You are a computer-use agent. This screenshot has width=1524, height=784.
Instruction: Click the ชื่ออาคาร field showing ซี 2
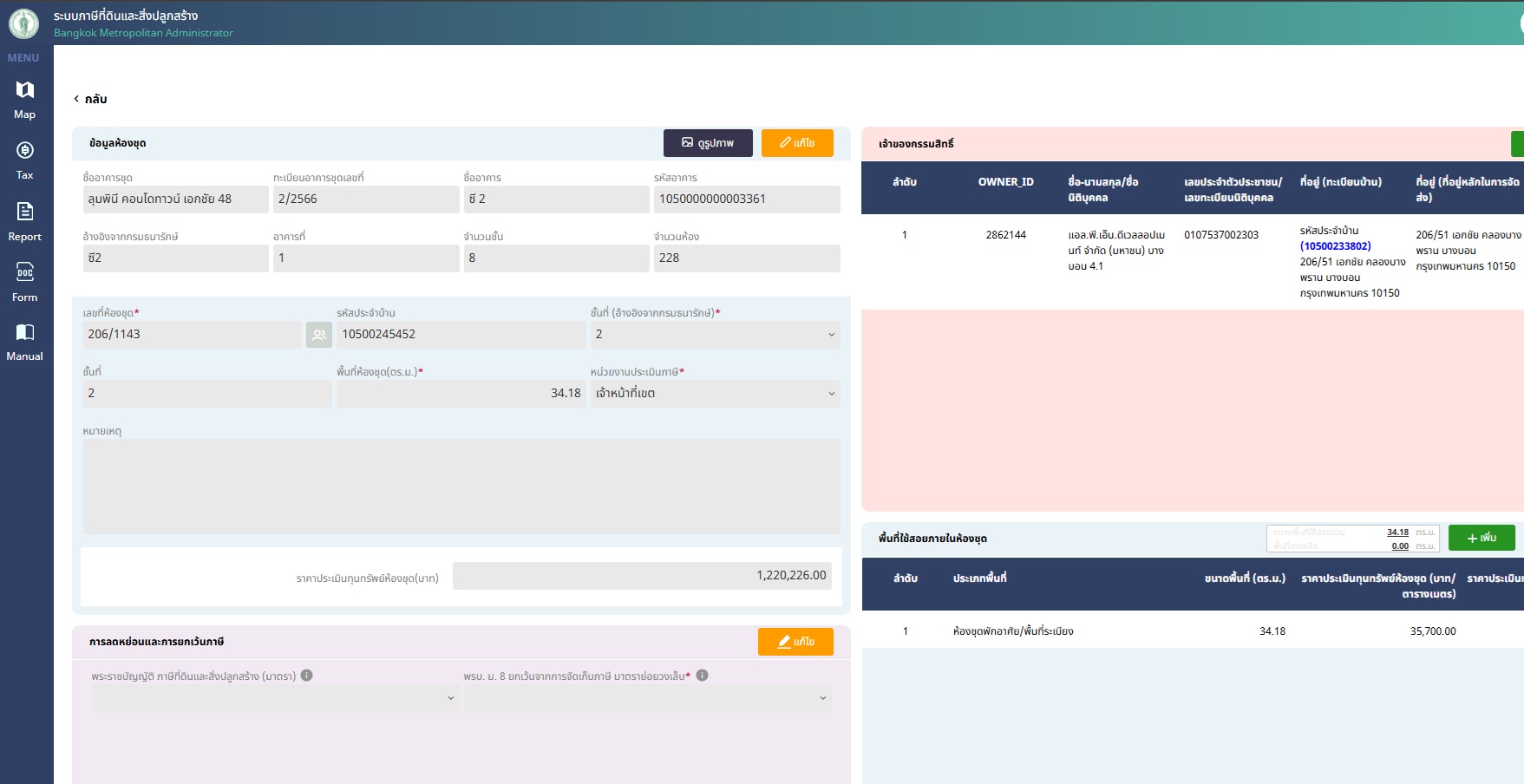pos(556,199)
